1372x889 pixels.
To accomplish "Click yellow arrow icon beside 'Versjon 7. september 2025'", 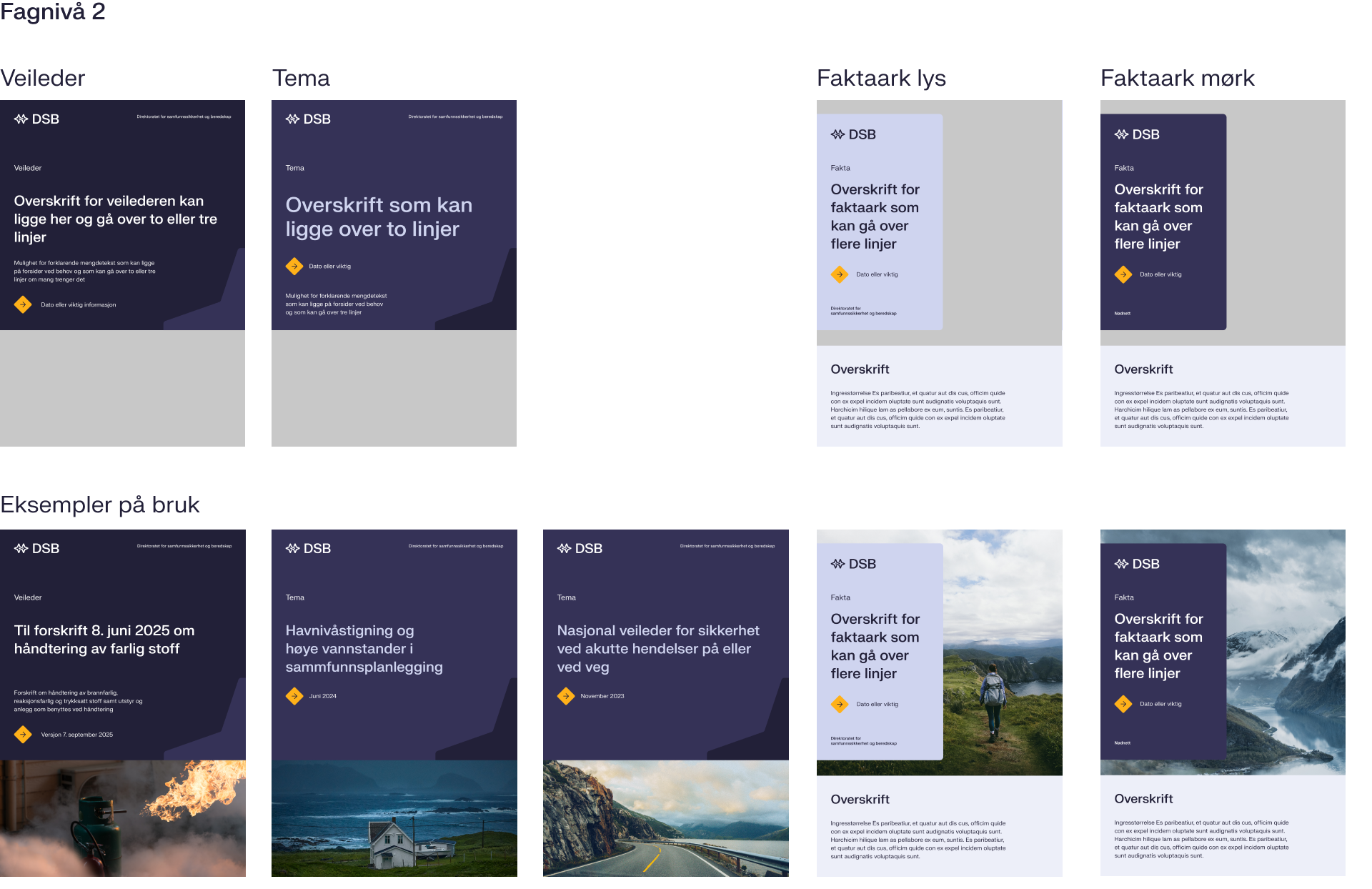I will click(23, 735).
